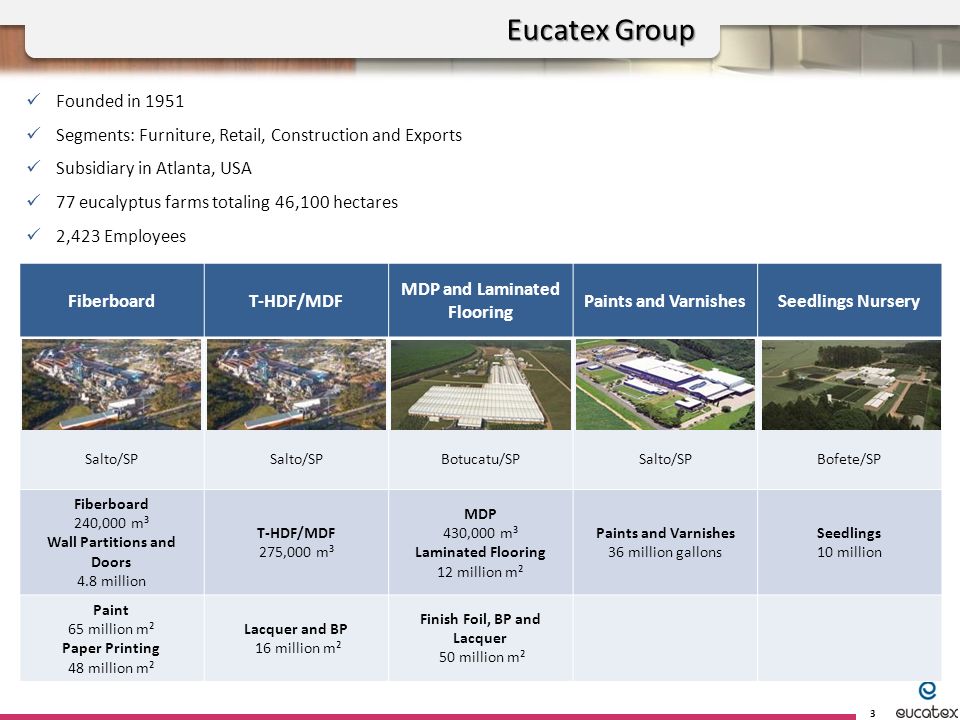Click the Botucatu MDP plant photo
The image size is (960, 720).
point(481,384)
